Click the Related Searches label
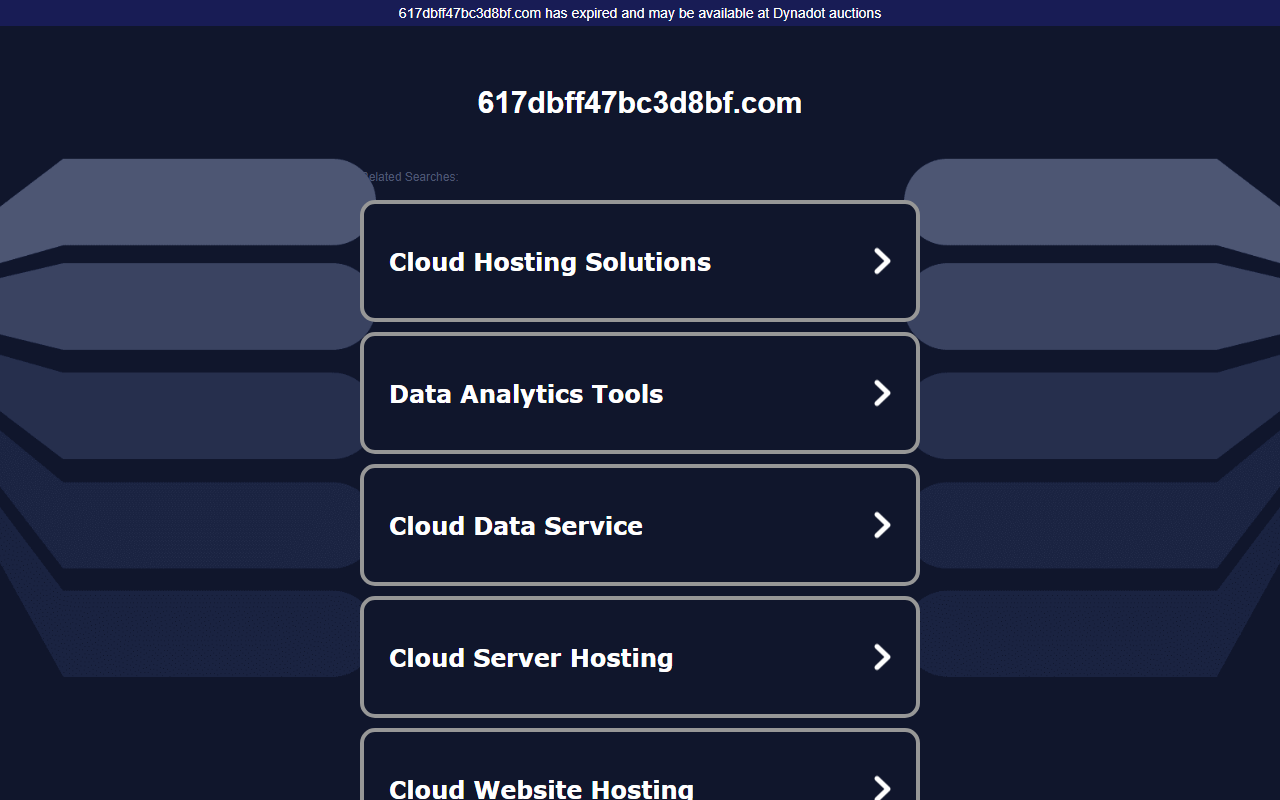This screenshot has height=800, width=1280. pyautogui.click(x=410, y=177)
